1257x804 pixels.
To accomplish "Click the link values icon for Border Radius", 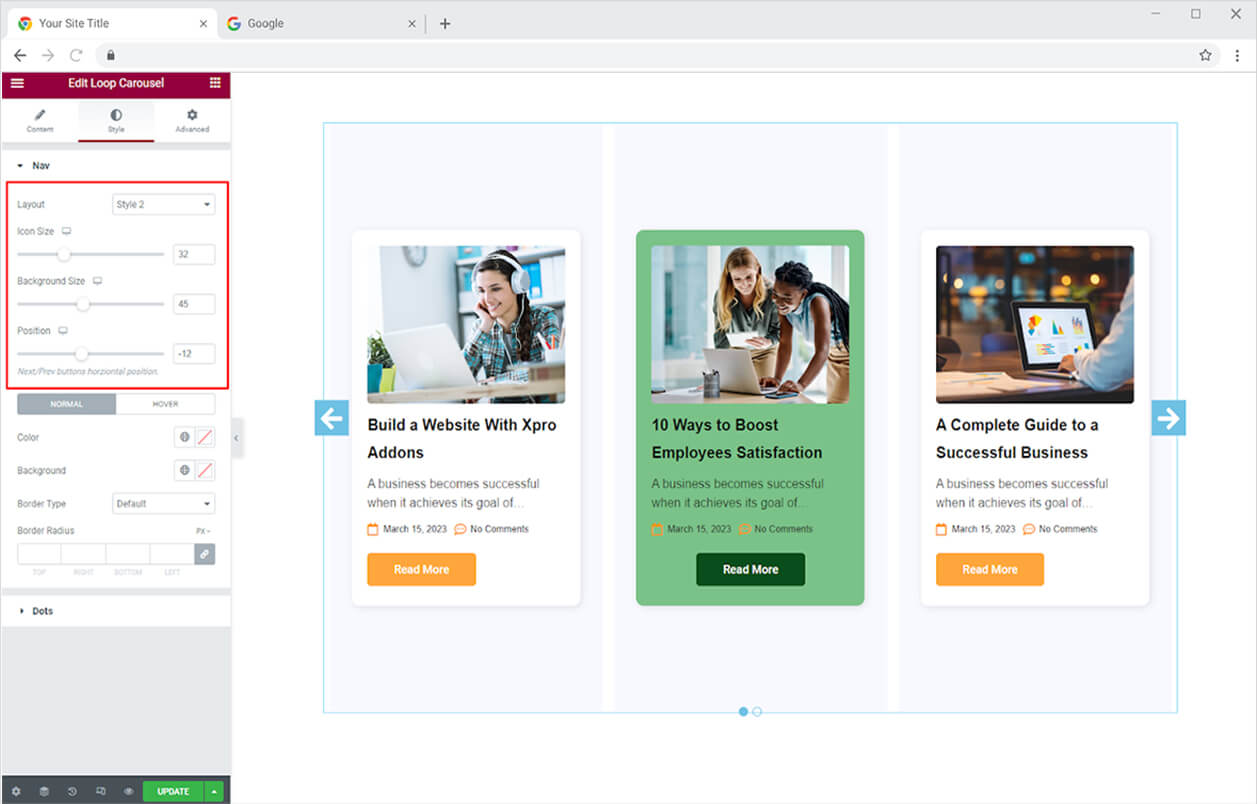I will click(x=204, y=553).
